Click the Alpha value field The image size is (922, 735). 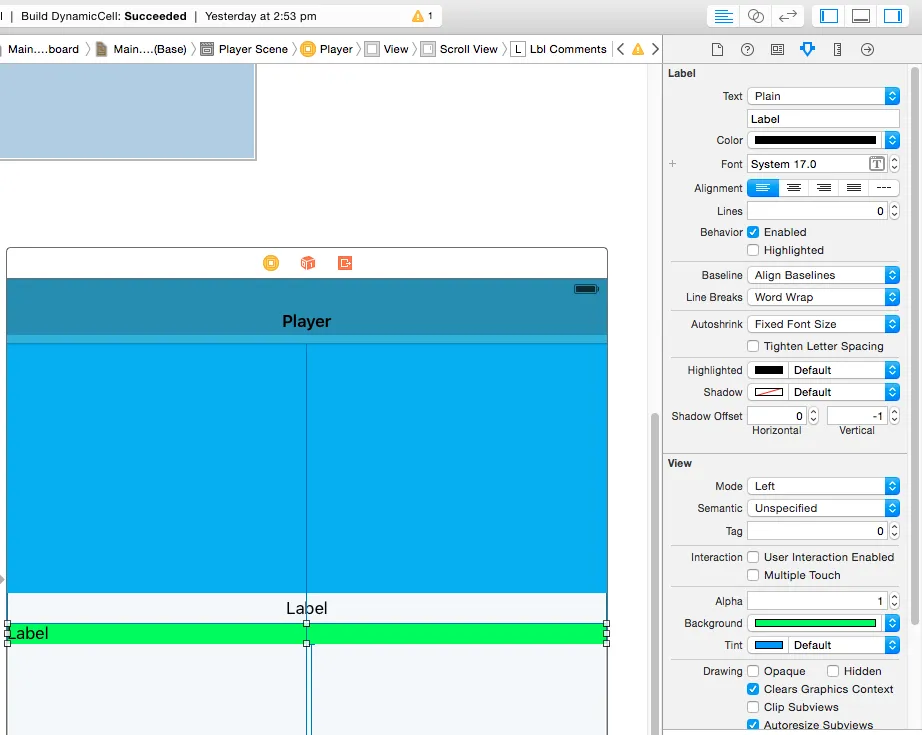(x=817, y=601)
